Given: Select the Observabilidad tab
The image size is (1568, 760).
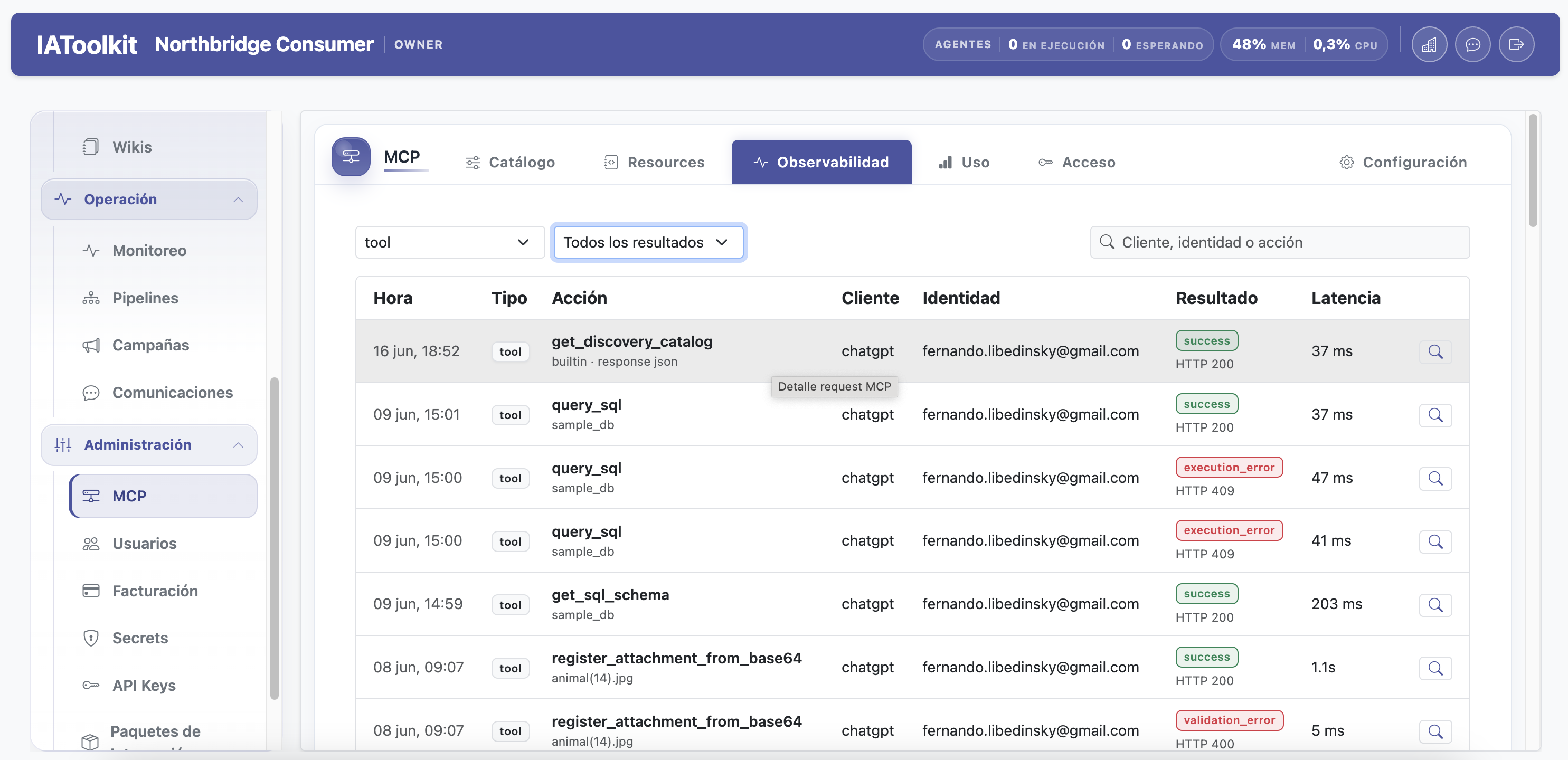Looking at the screenshot, I should 821,163.
